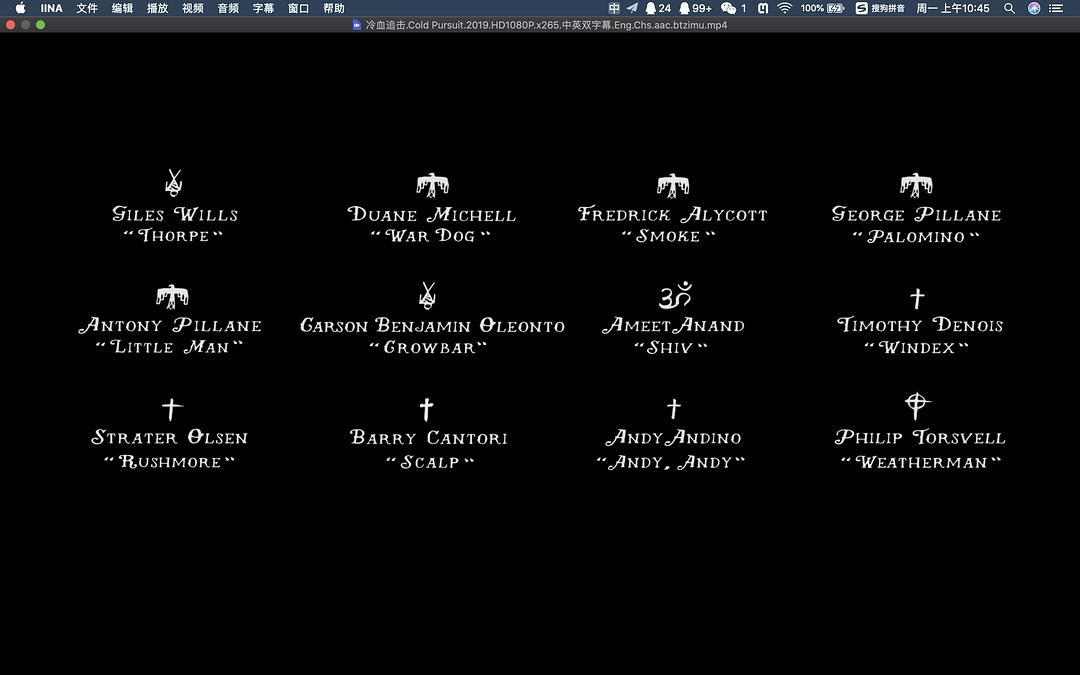Launch Siri from the menu bar

coord(1033,8)
